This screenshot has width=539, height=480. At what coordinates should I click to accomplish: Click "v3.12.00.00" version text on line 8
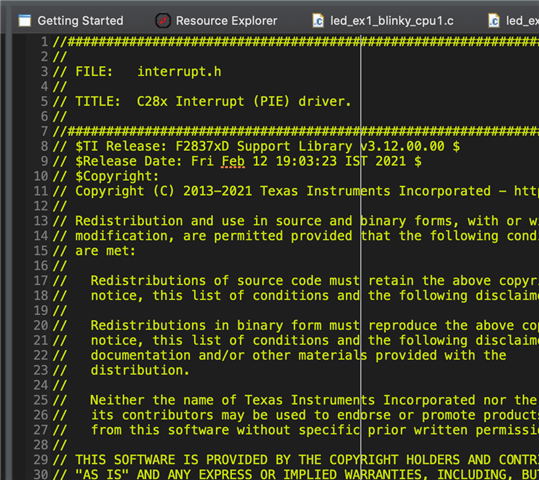(x=402, y=146)
